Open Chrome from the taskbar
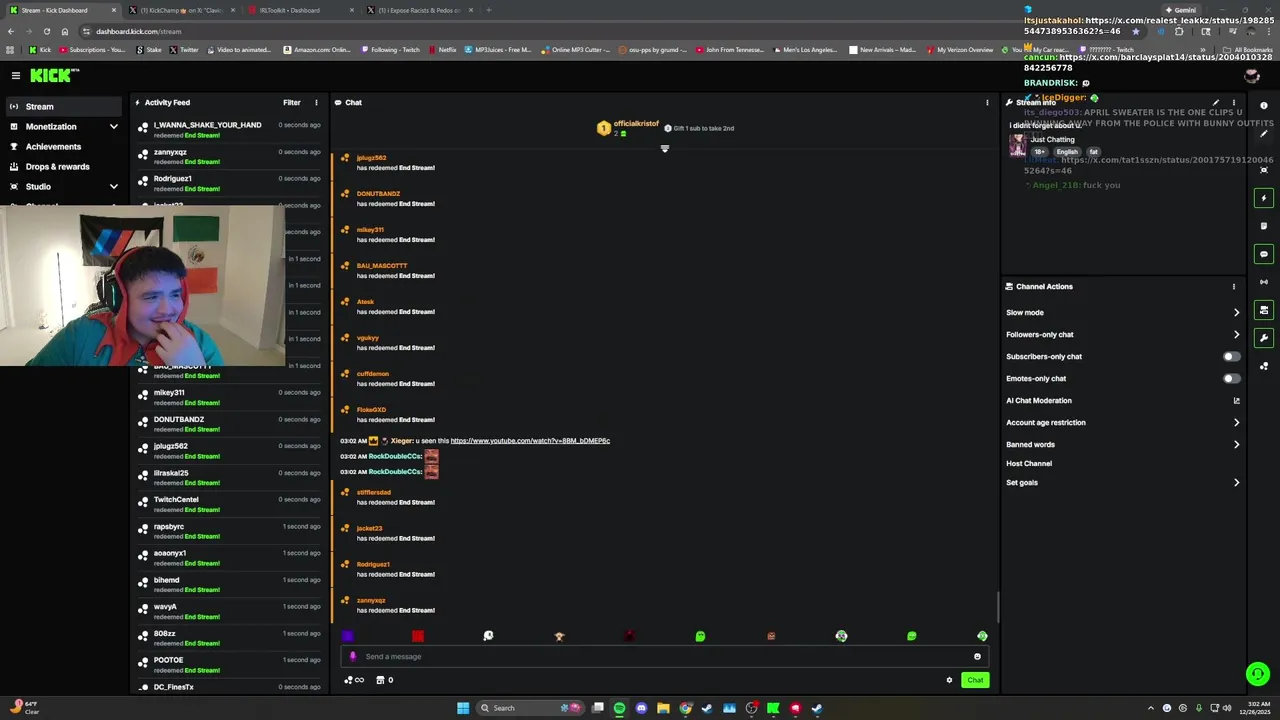This screenshot has width=1280, height=720. pyautogui.click(x=685, y=708)
